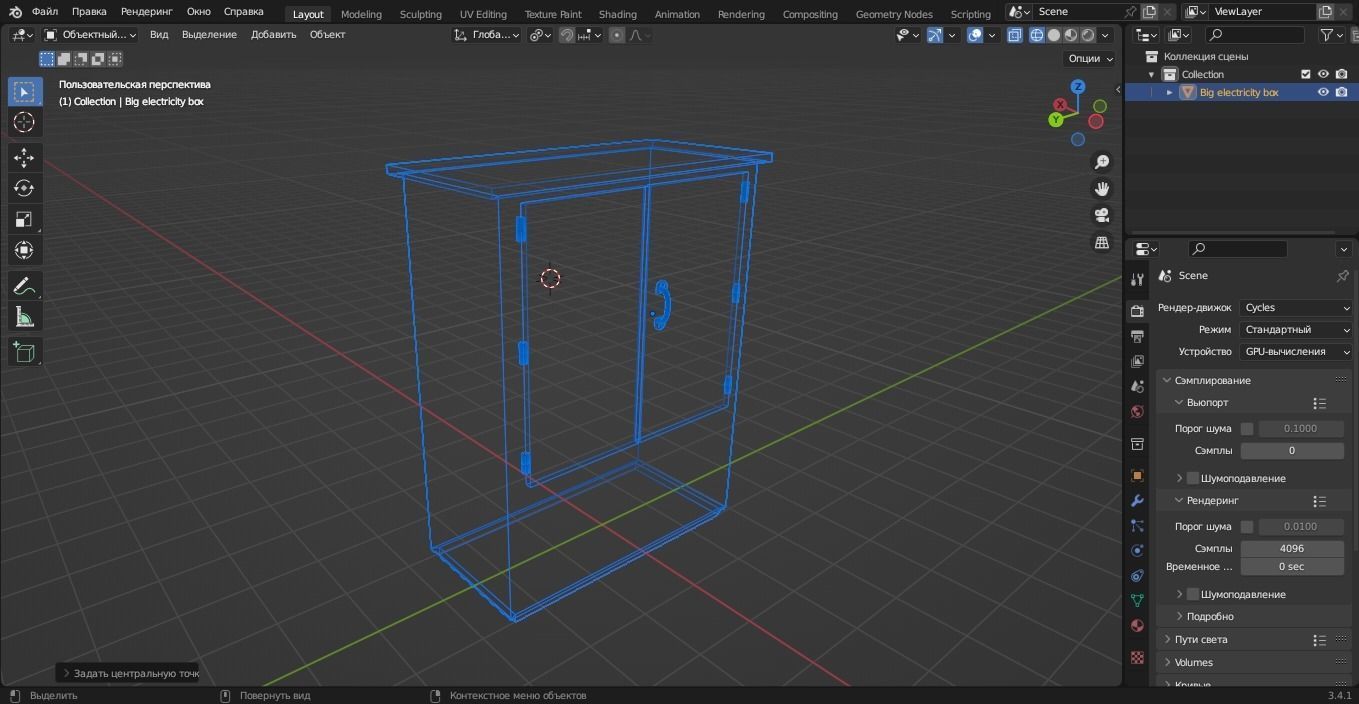
Task: Open the Output properties tab
Action: 1137,336
